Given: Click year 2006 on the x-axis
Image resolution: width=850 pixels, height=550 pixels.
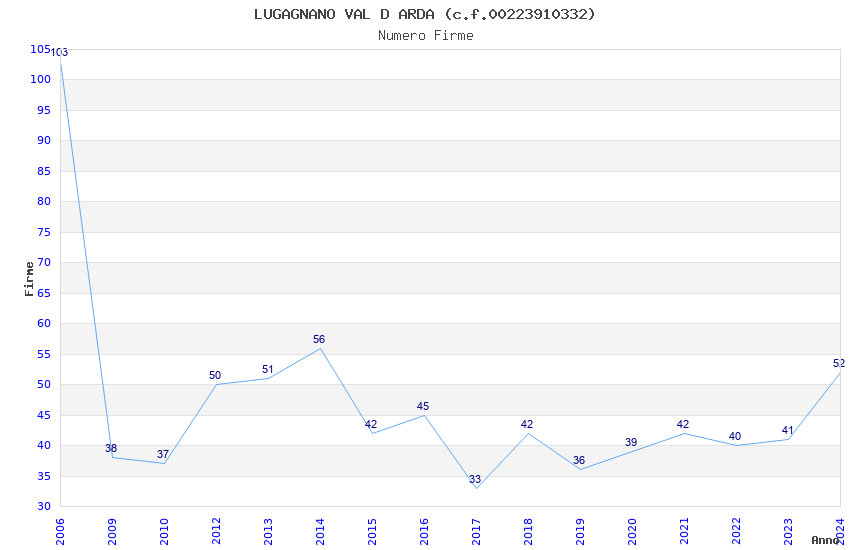Looking at the screenshot, I should click(60, 532).
